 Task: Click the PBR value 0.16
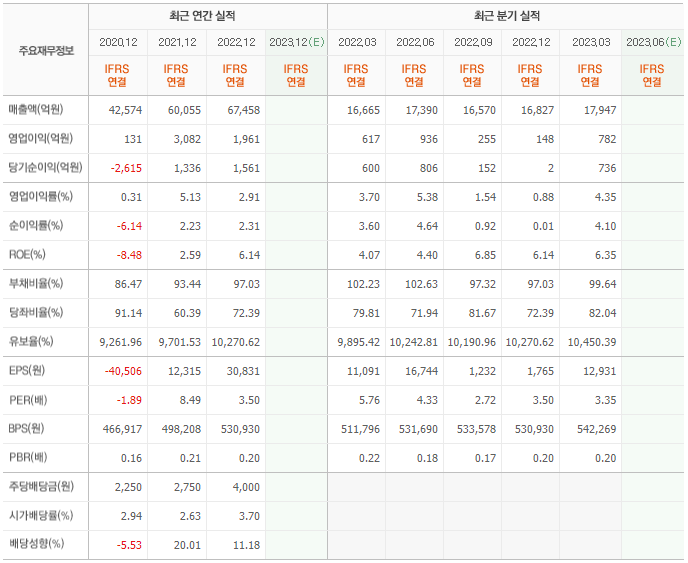click(132, 458)
